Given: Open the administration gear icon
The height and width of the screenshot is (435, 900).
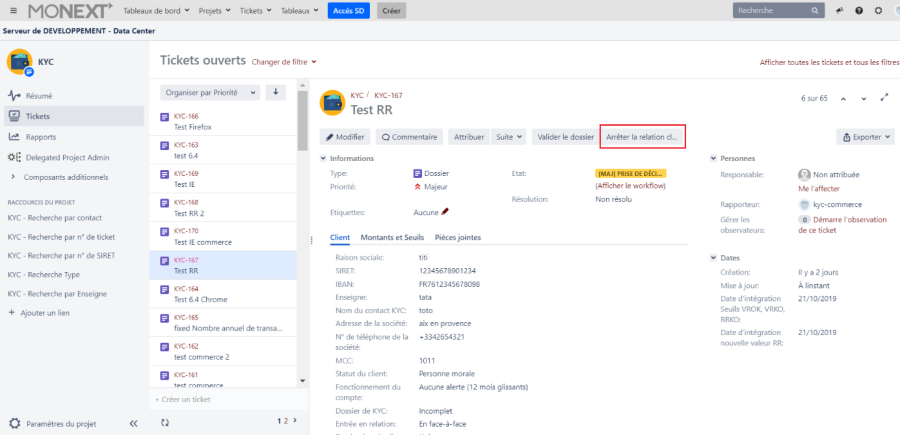Looking at the screenshot, I should click(x=878, y=11).
